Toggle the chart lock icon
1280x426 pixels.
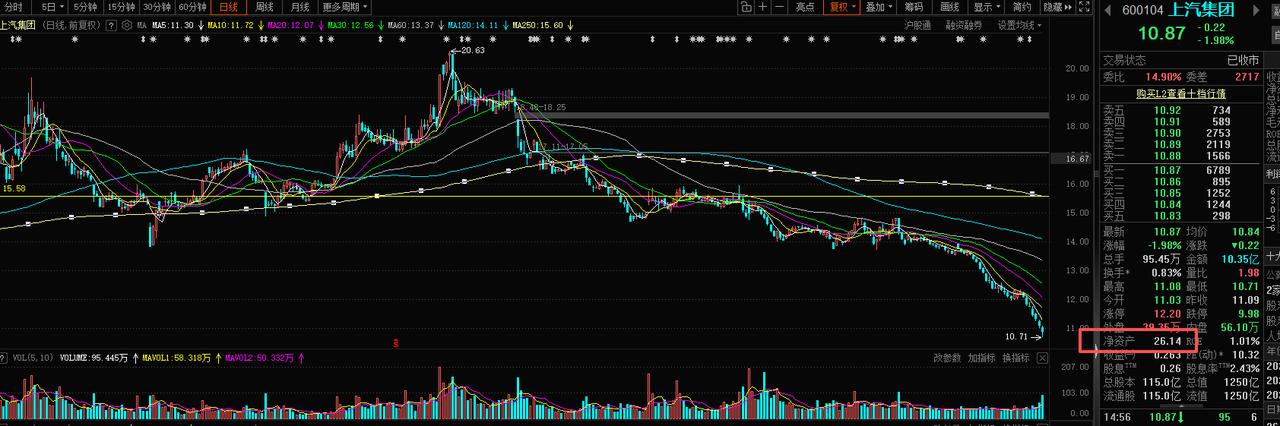tap(744, 7)
